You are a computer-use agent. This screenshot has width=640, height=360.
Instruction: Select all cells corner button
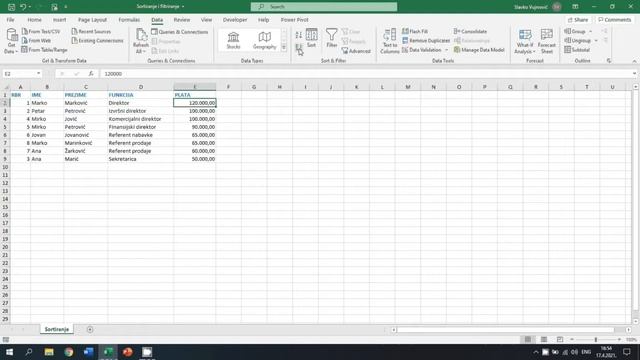(x=5, y=87)
